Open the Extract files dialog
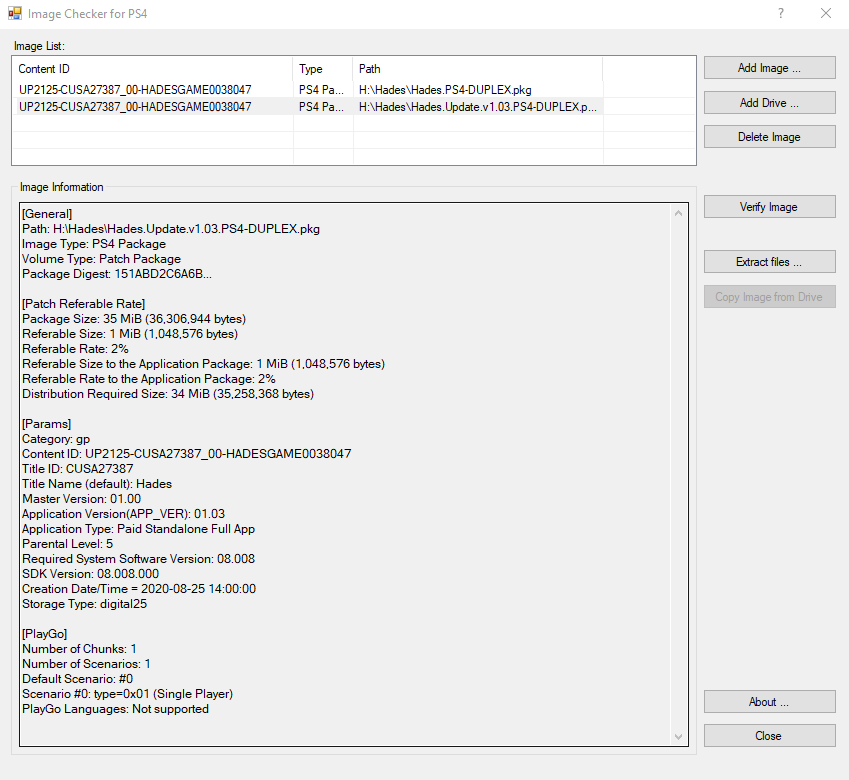Image resolution: width=849 pixels, height=780 pixels. 769,262
